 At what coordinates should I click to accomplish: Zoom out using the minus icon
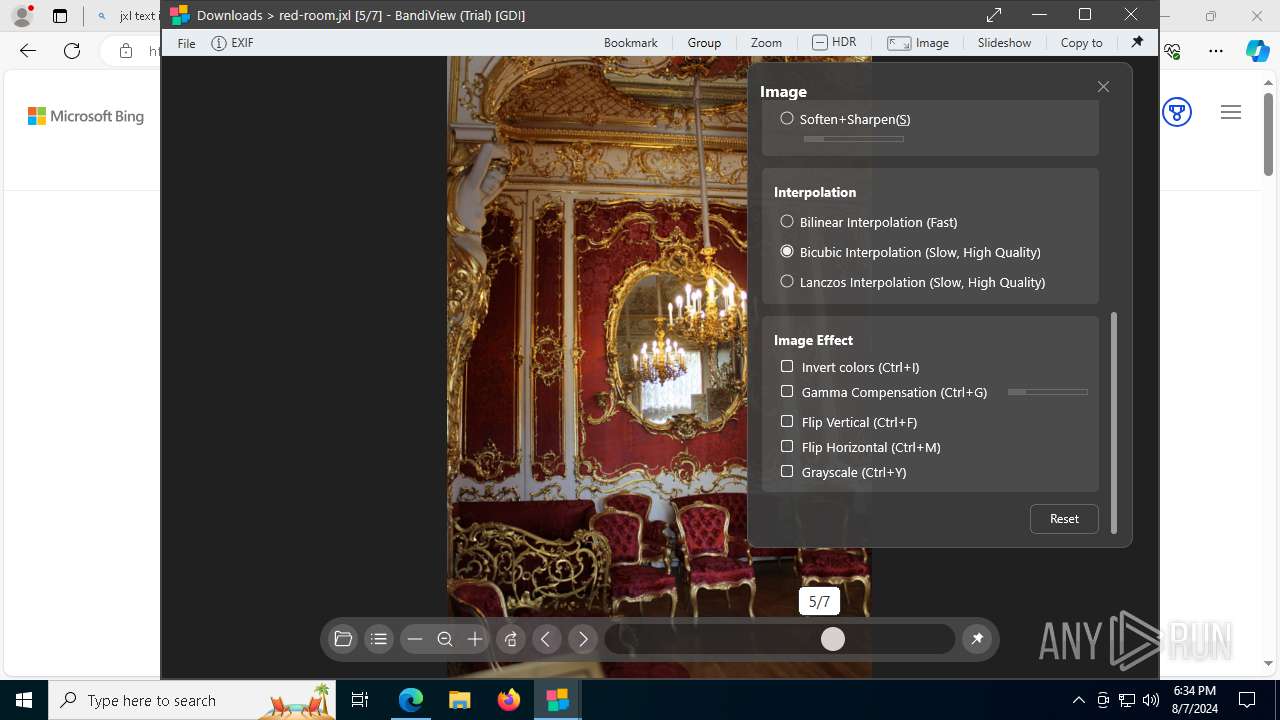(415, 639)
